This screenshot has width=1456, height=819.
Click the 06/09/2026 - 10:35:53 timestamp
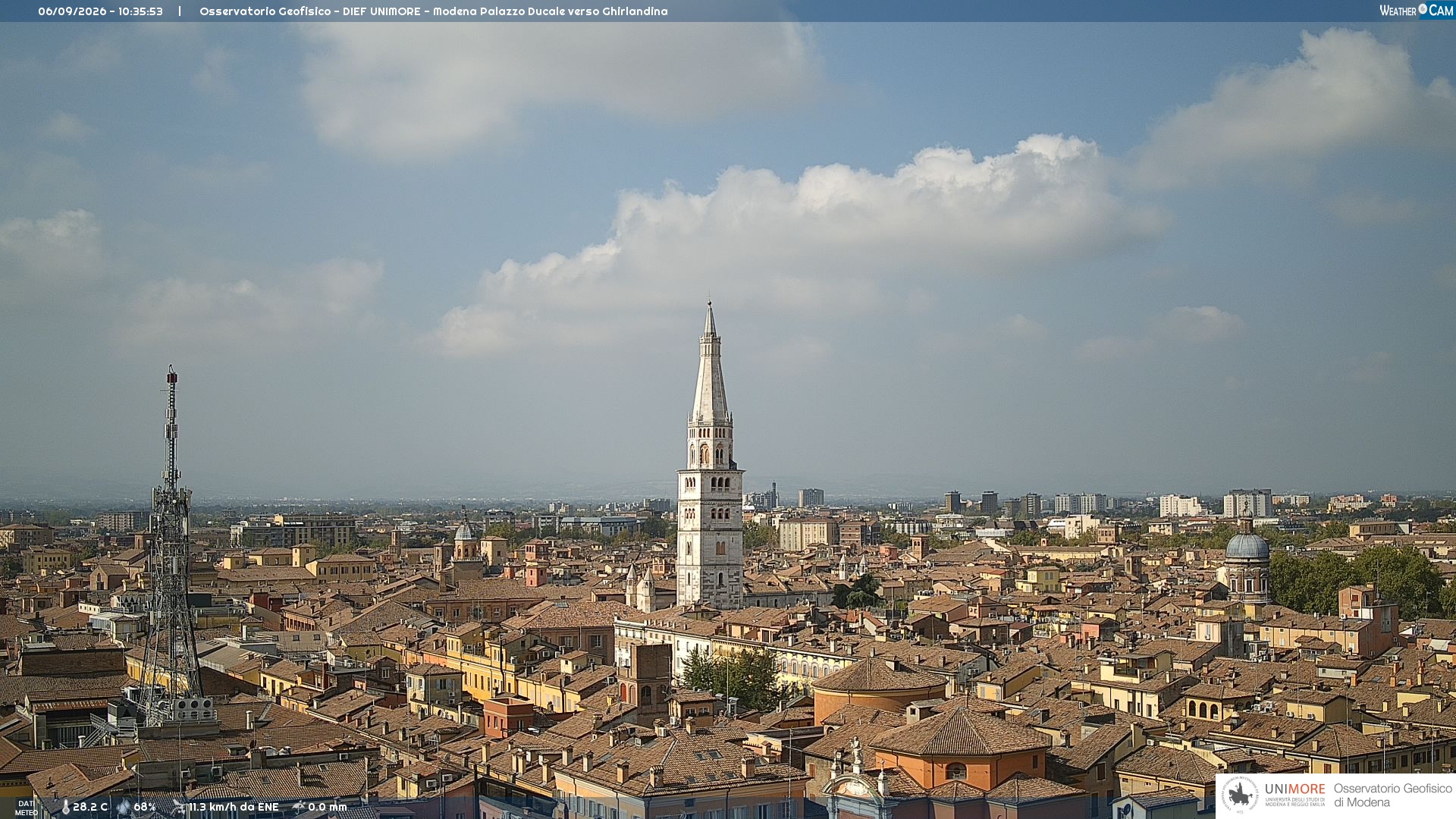100,11
